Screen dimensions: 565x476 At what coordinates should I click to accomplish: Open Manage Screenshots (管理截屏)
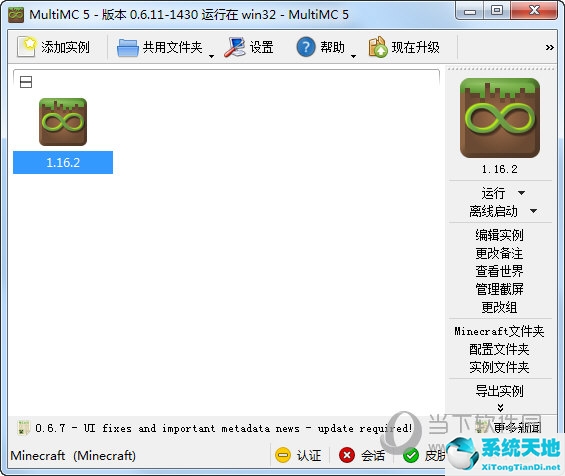pyautogui.click(x=499, y=289)
